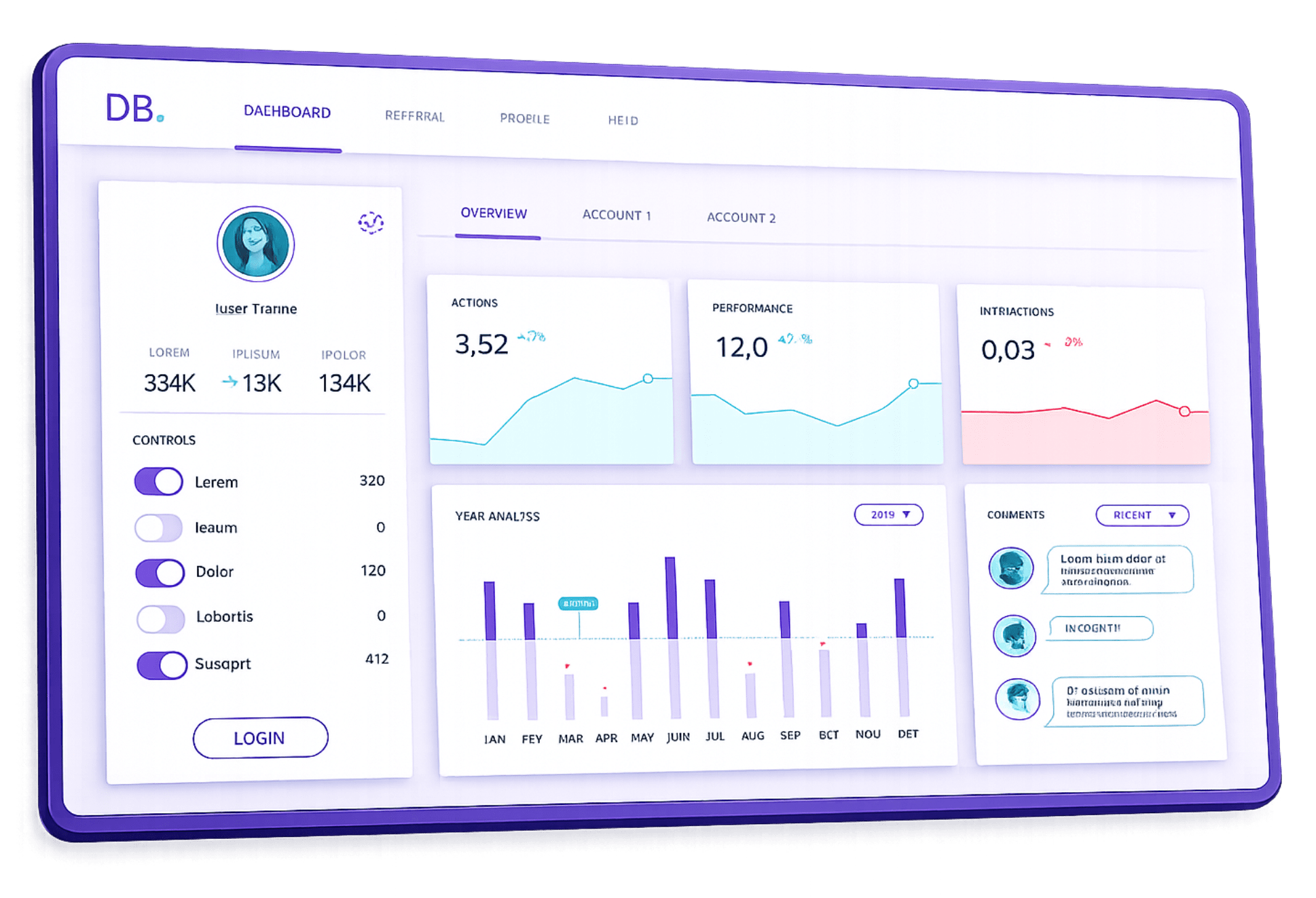
Task: Click the LOGIN button
Action: tap(260, 738)
